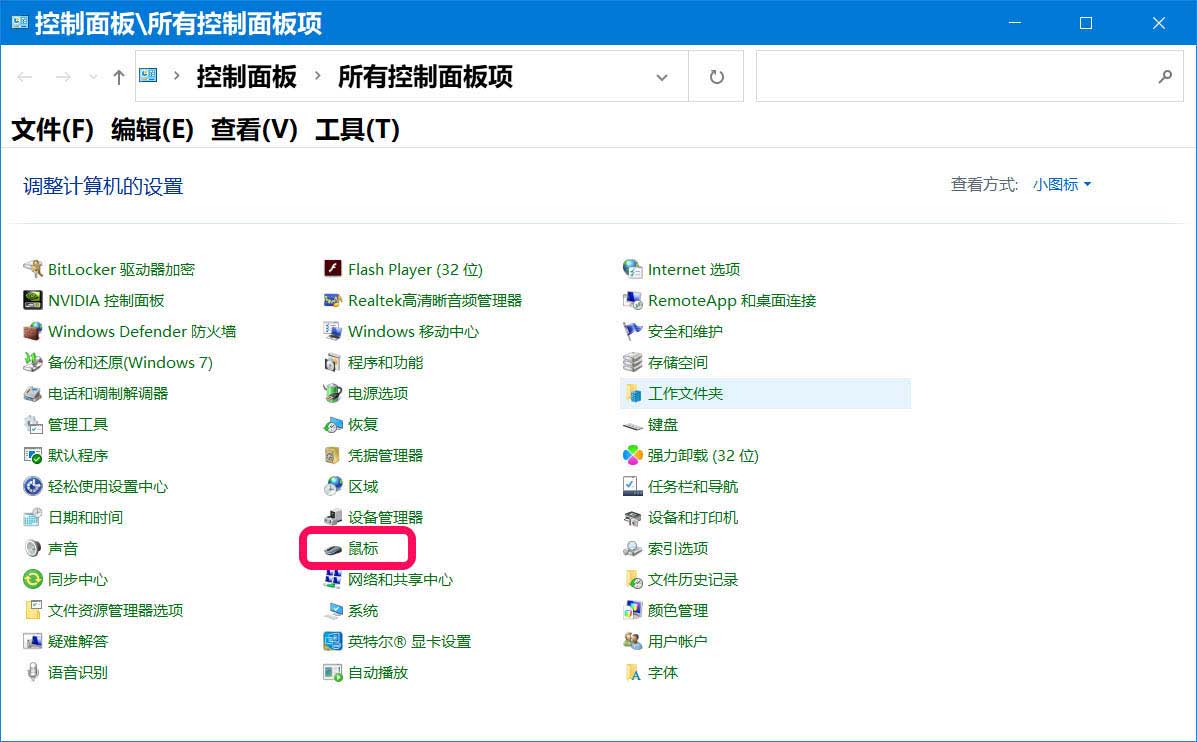This screenshot has width=1197, height=742.
Task: Open the 设备和打印机 icon
Action: pos(633,518)
